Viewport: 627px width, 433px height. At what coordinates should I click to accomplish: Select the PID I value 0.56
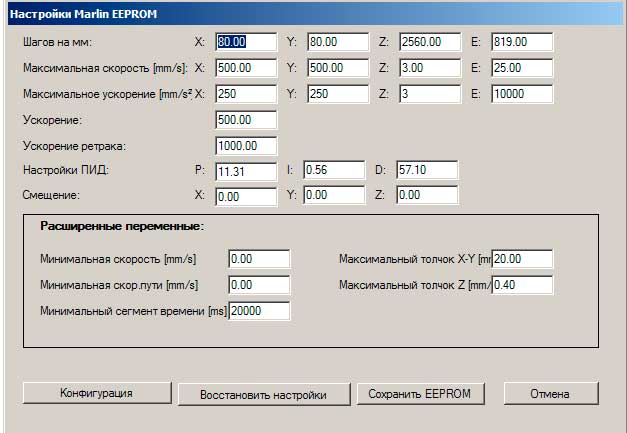334,170
